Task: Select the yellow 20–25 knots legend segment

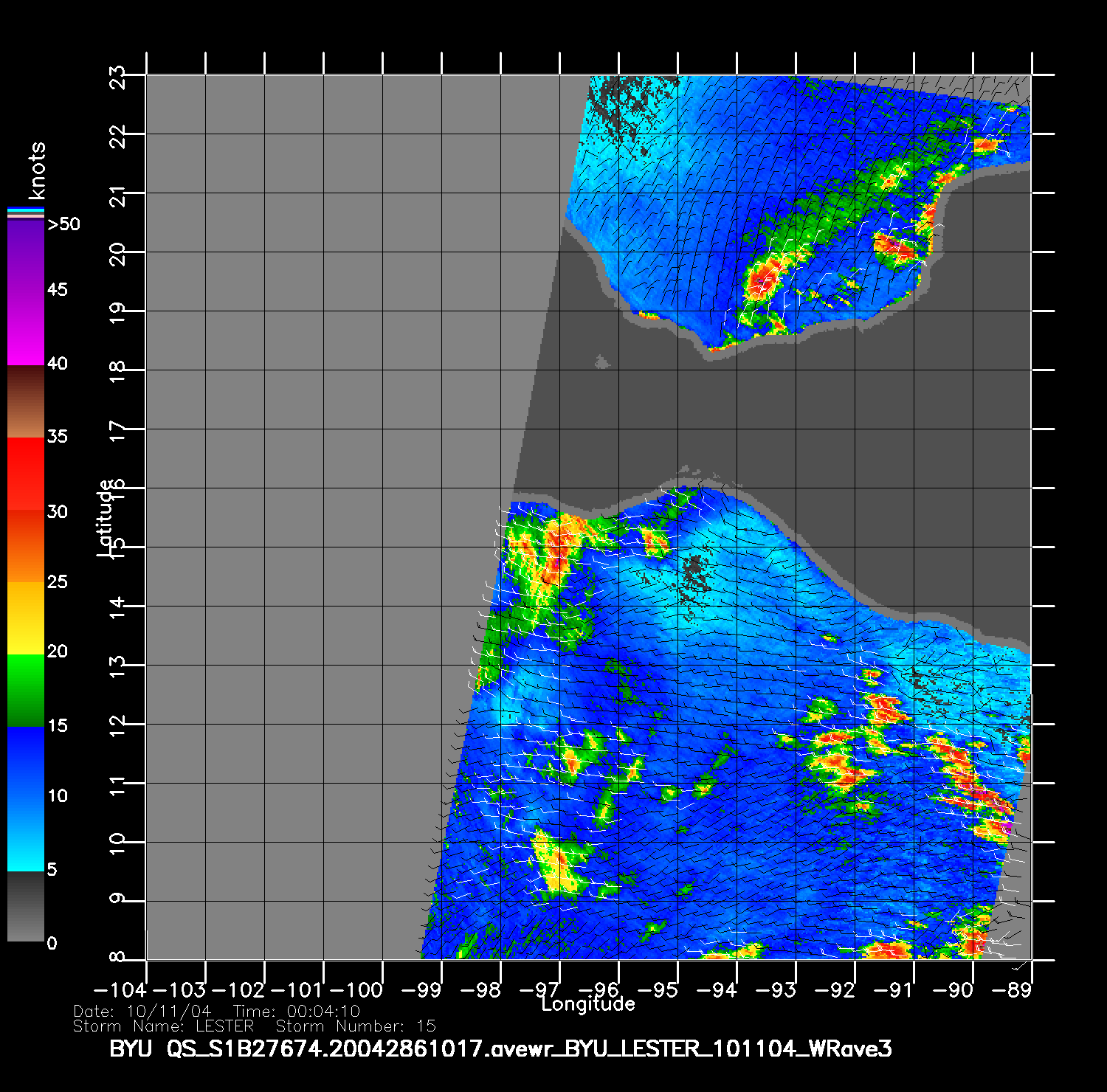Action: (26, 618)
